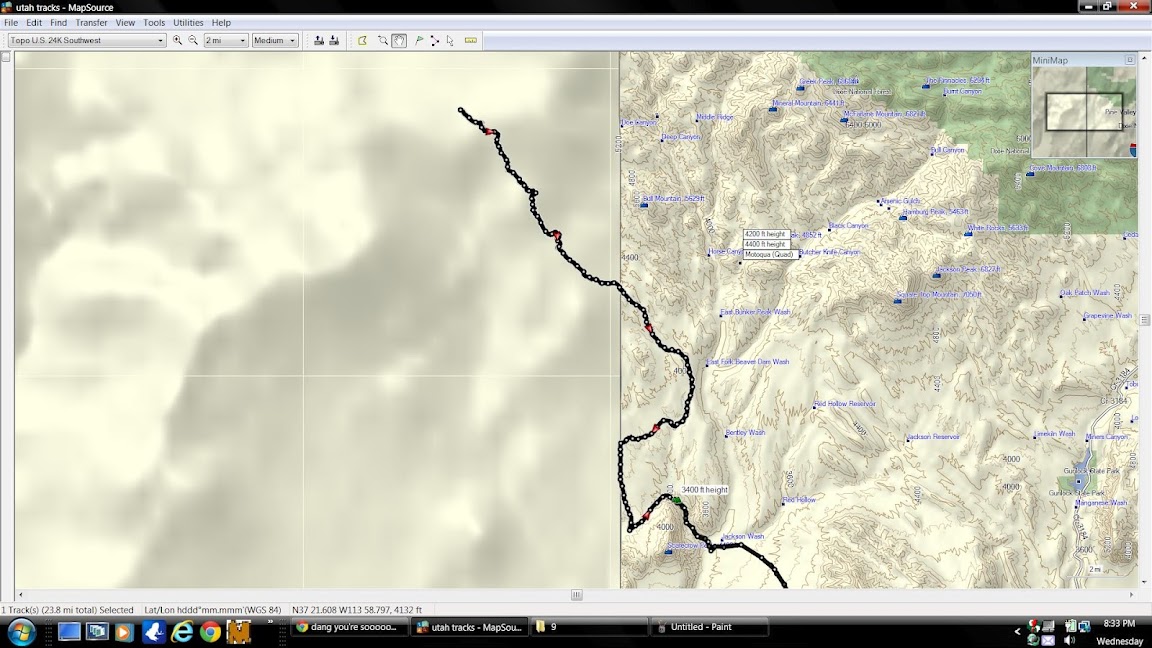Select the route tool

(434, 41)
